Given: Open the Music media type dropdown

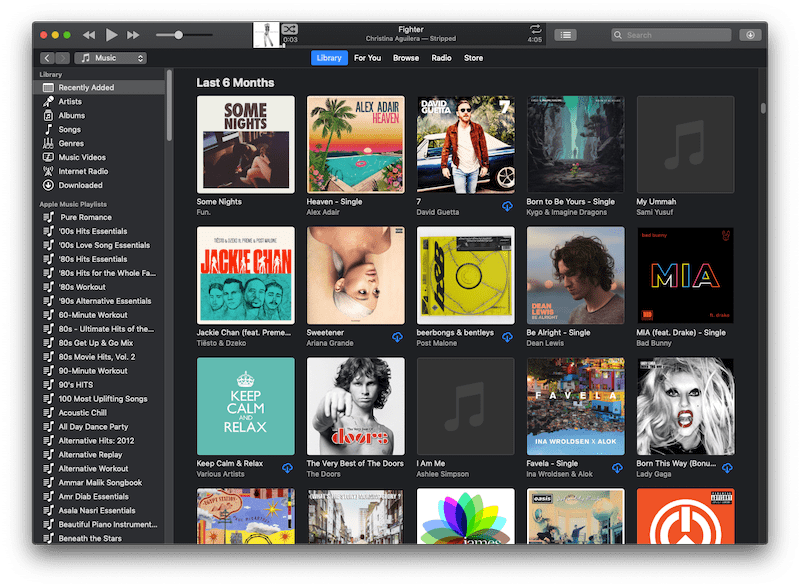Looking at the screenshot, I should [x=111, y=58].
